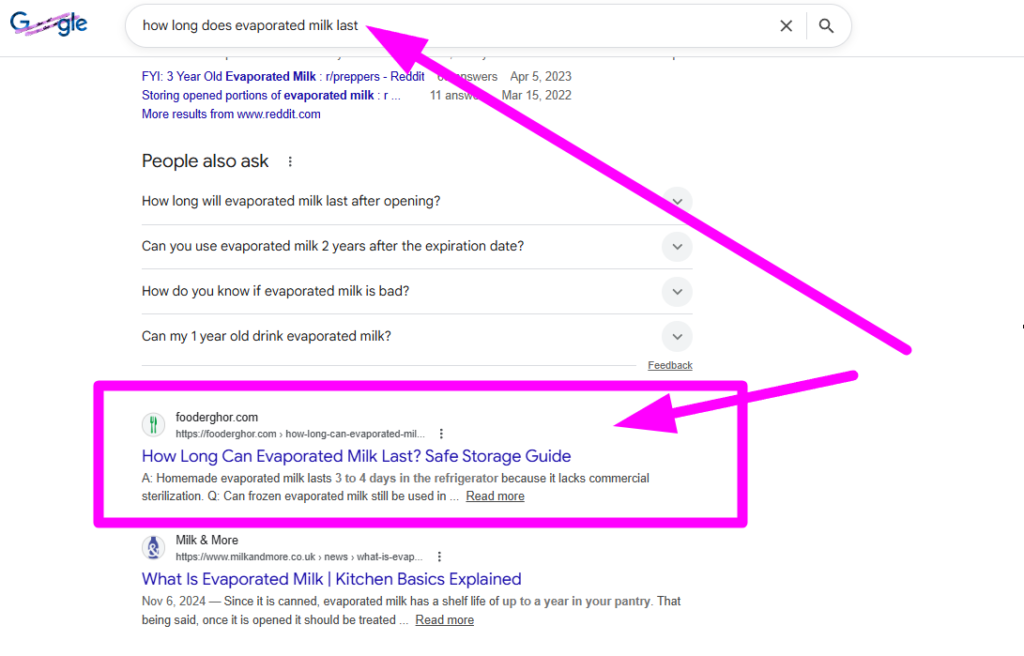The image size is (1024, 656).
Task: Expand "Can my 1 year old drink evaporated milk?"
Action: [677, 336]
